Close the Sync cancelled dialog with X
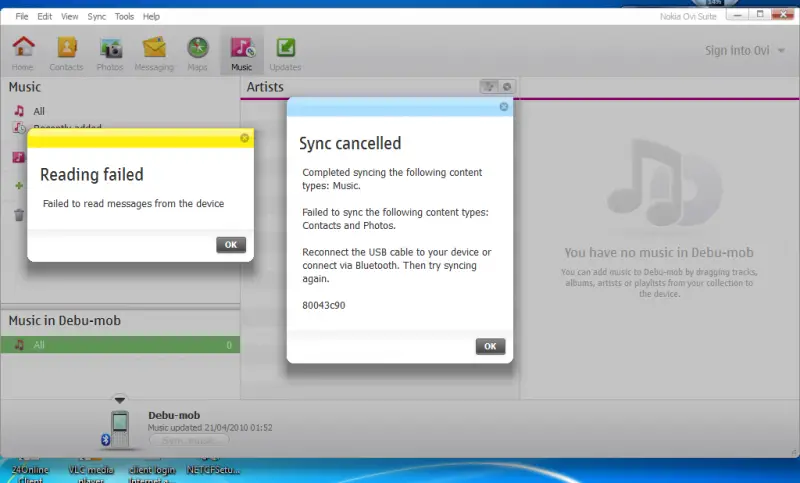This screenshot has height=483, width=800. tap(503, 106)
